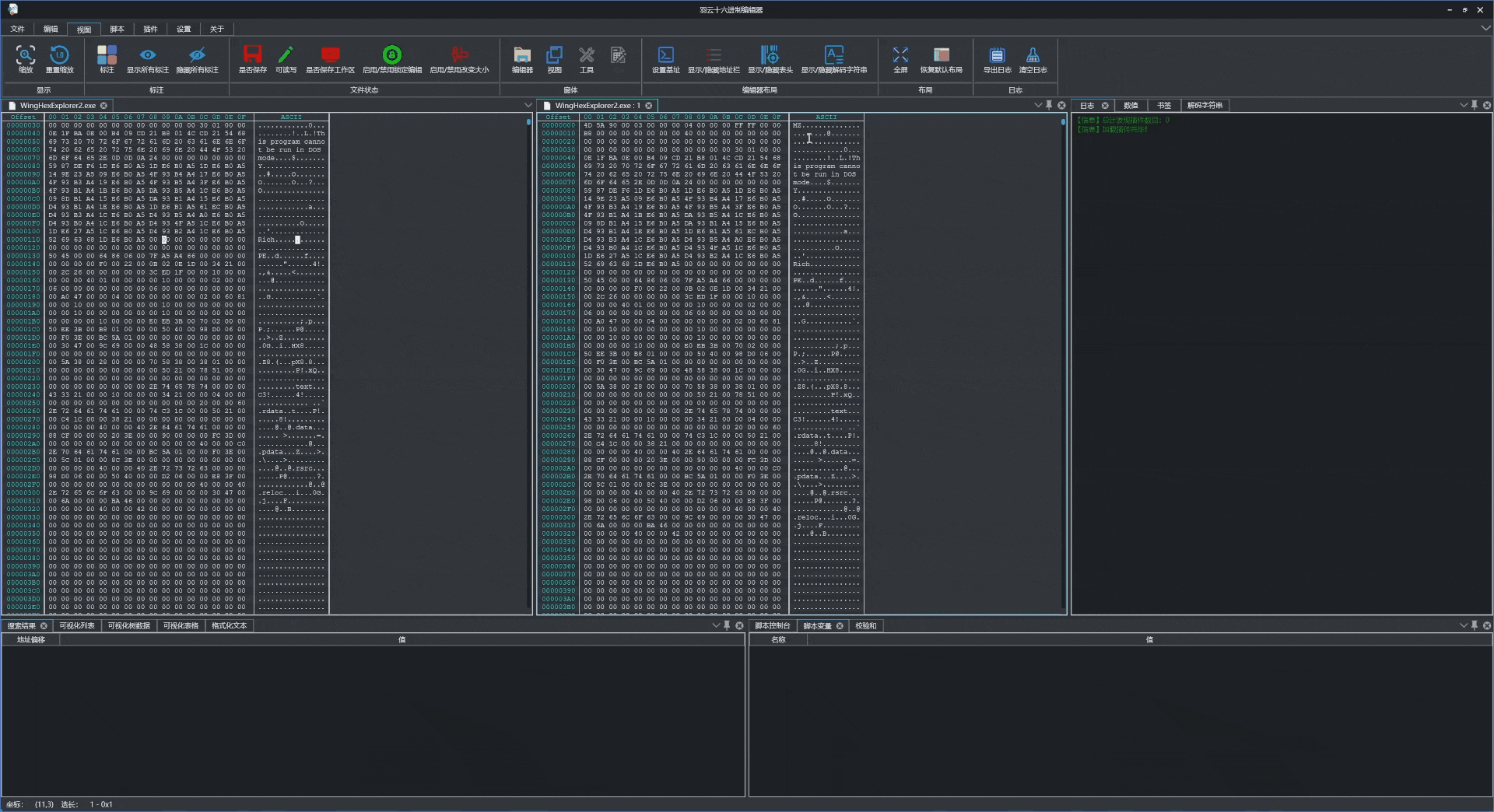Open the 插件 menu tab
1494x812 pixels.
(x=150, y=29)
